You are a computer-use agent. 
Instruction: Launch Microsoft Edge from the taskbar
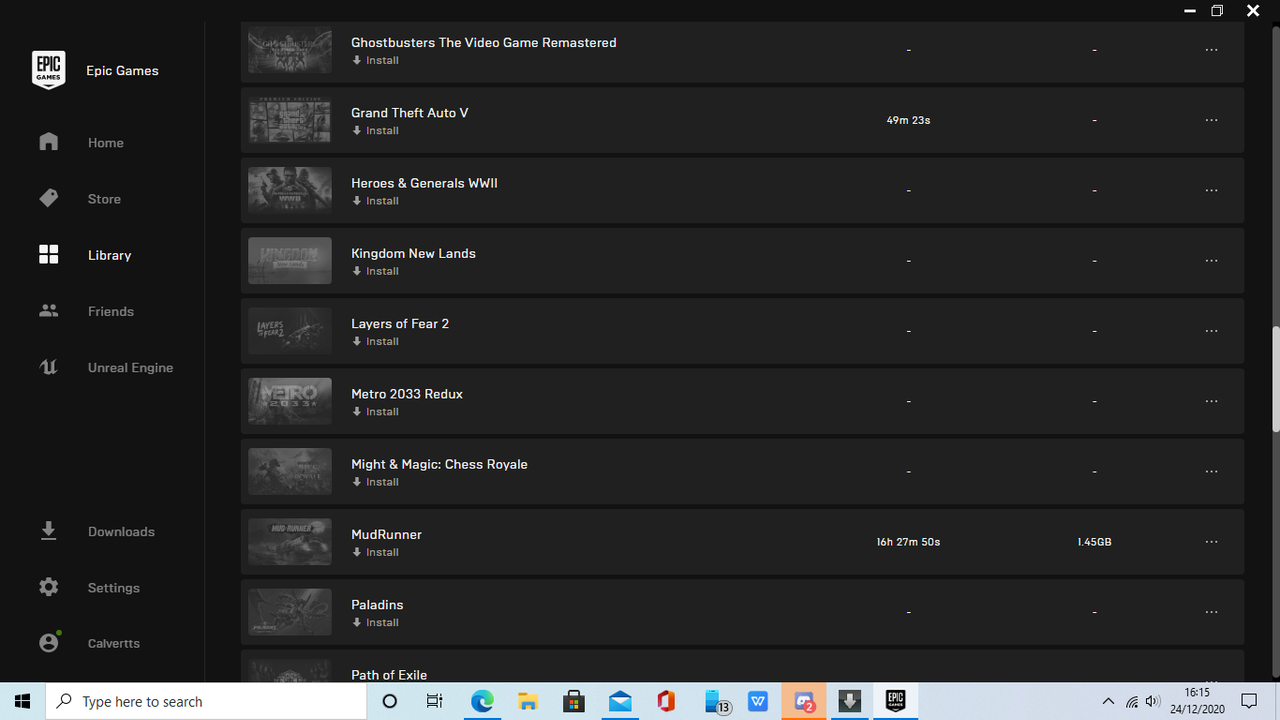tap(482, 701)
